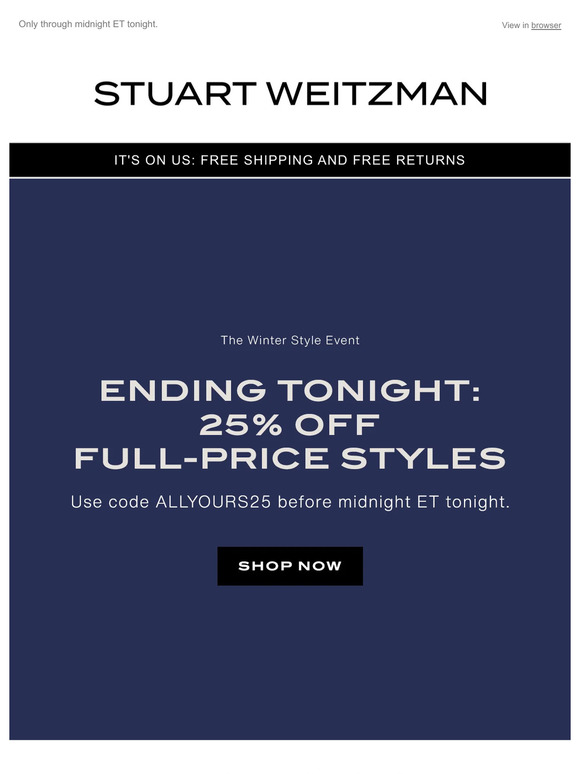Viewport: 580px width, 774px height.
Task: Click the words Use code in the promo line
Action: pos(110,502)
